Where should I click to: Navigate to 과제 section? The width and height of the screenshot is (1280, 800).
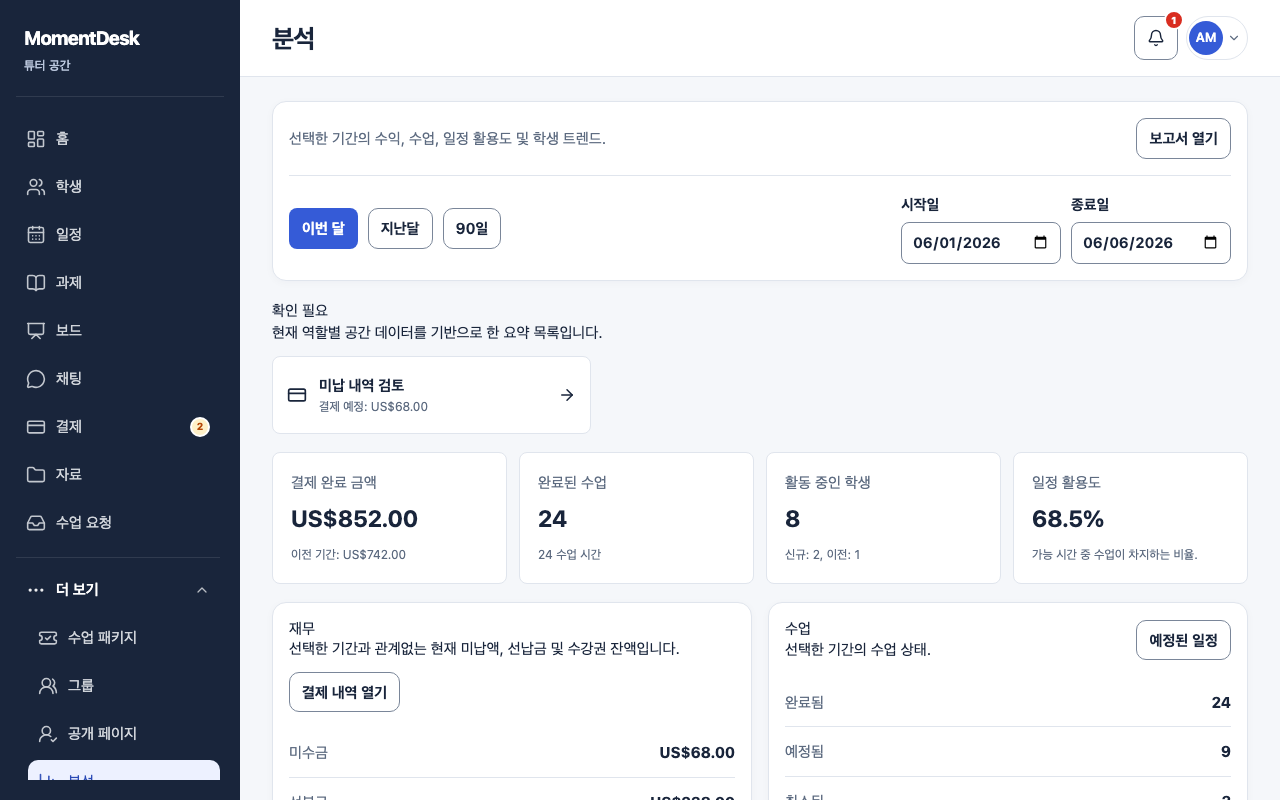click(x=120, y=283)
